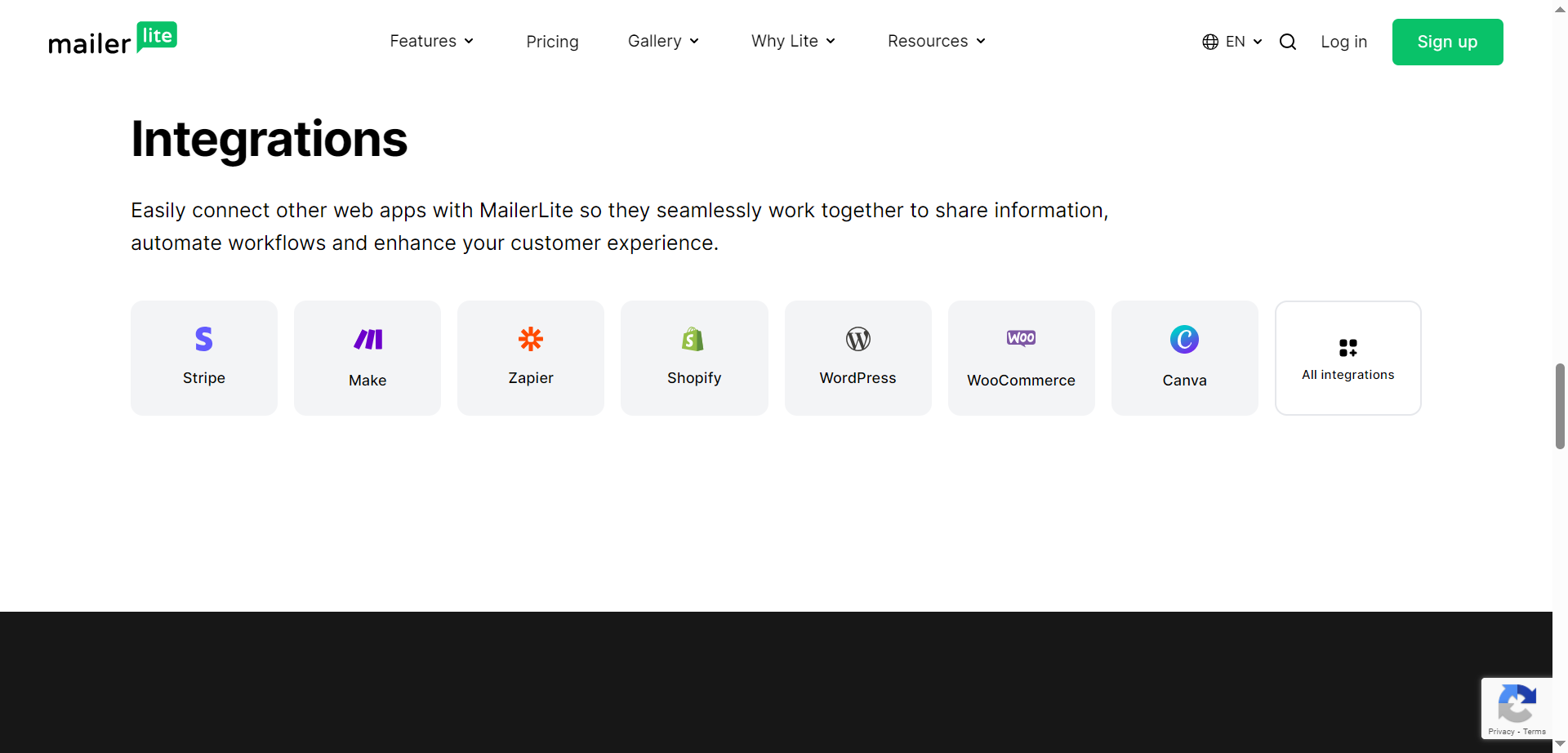Expand the Features dropdown menu
1568x753 pixels.
[x=432, y=41]
